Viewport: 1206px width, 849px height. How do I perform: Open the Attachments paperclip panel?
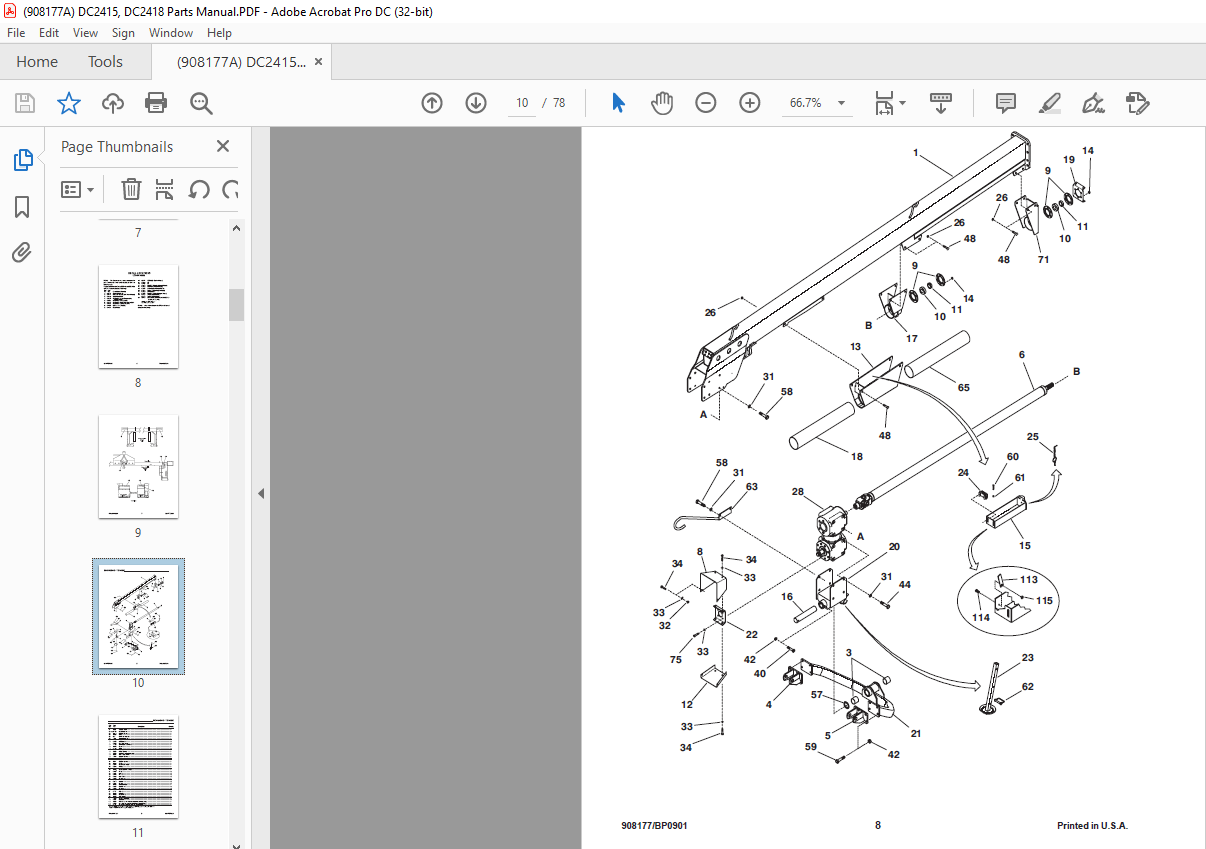22,252
